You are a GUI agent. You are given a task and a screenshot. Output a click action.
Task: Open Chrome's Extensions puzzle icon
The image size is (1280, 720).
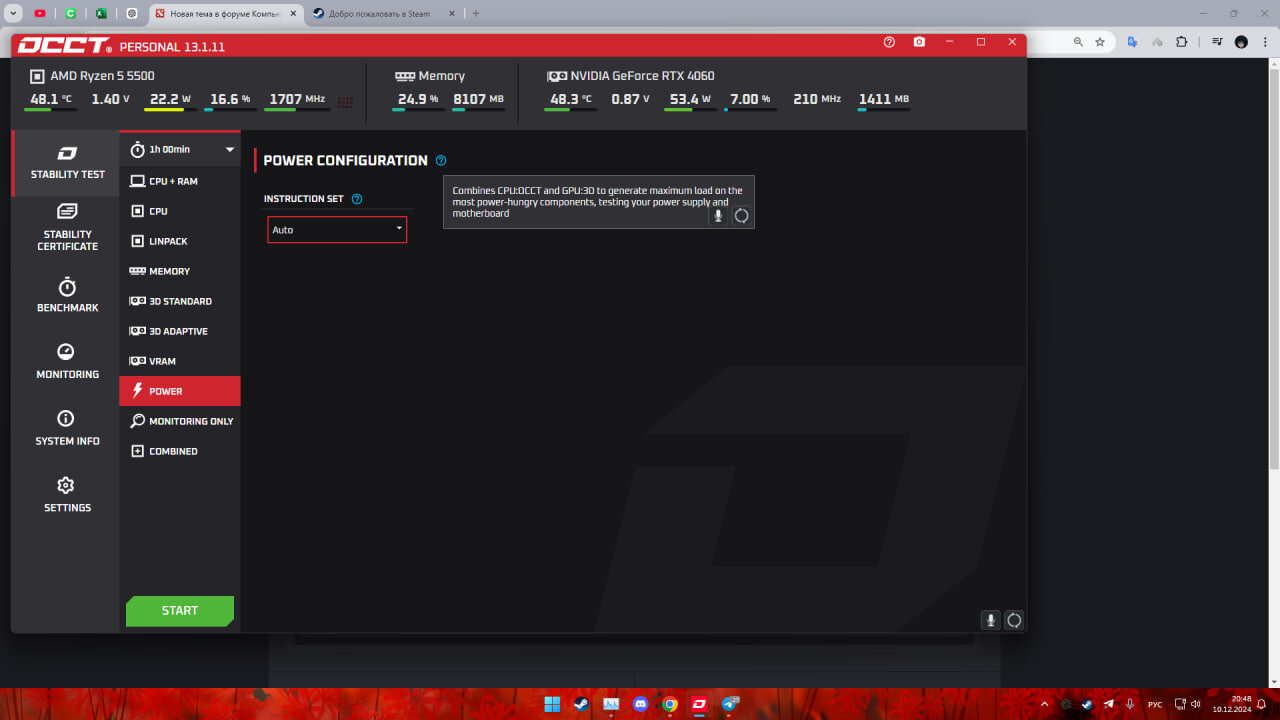tap(1182, 42)
